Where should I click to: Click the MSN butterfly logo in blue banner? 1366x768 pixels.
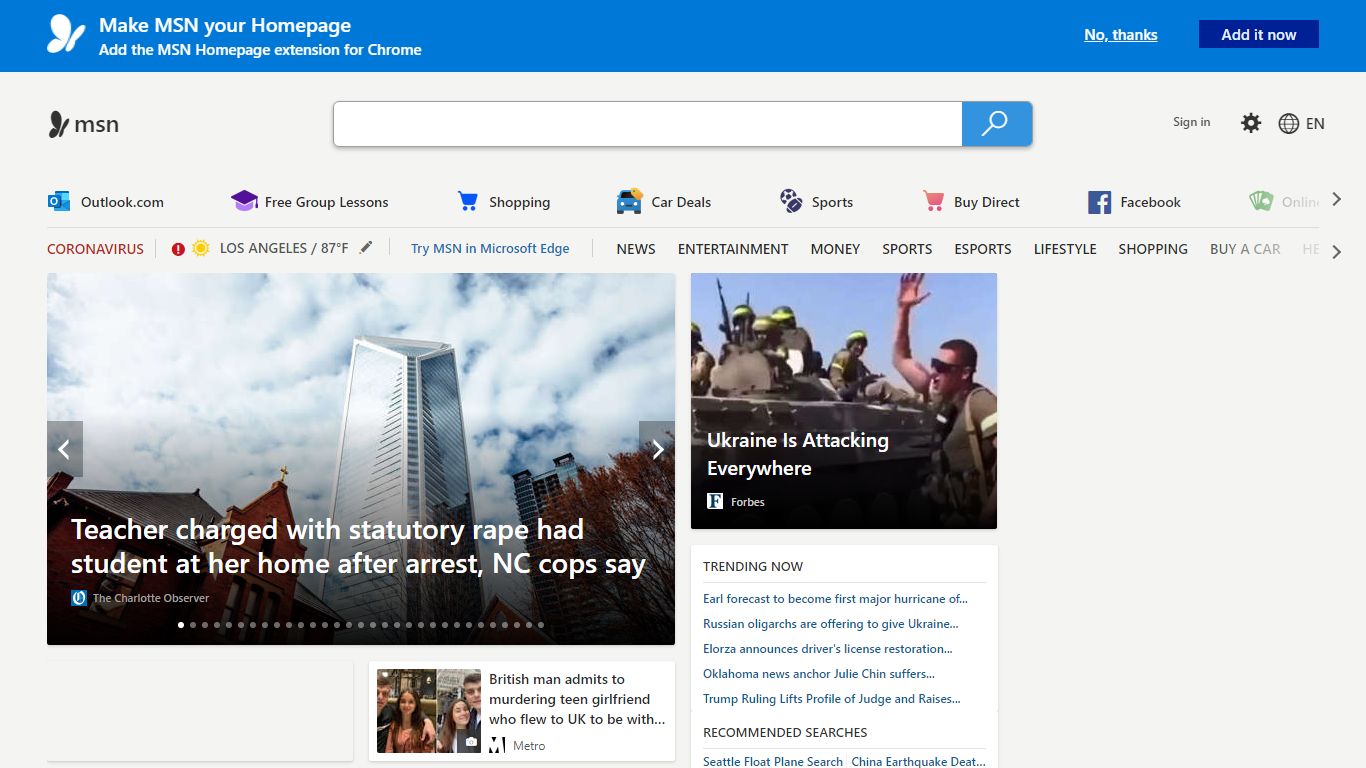click(x=66, y=34)
